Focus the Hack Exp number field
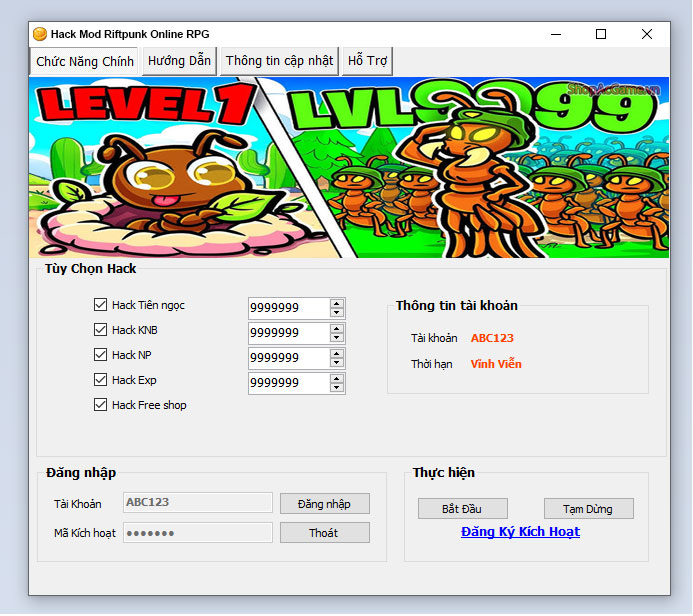 (289, 383)
